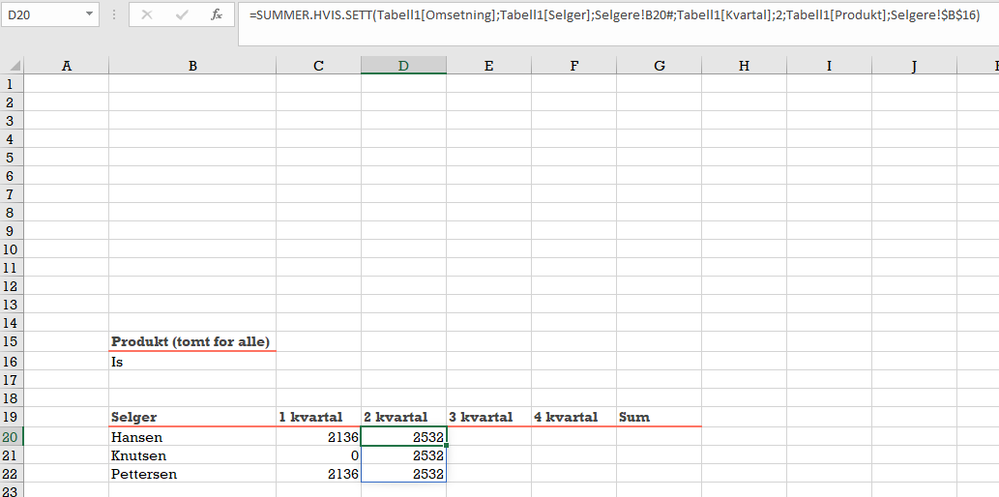Click the 'Selger' header cell
The width and height of the screenshot is (999, 497).
point(192,417)
